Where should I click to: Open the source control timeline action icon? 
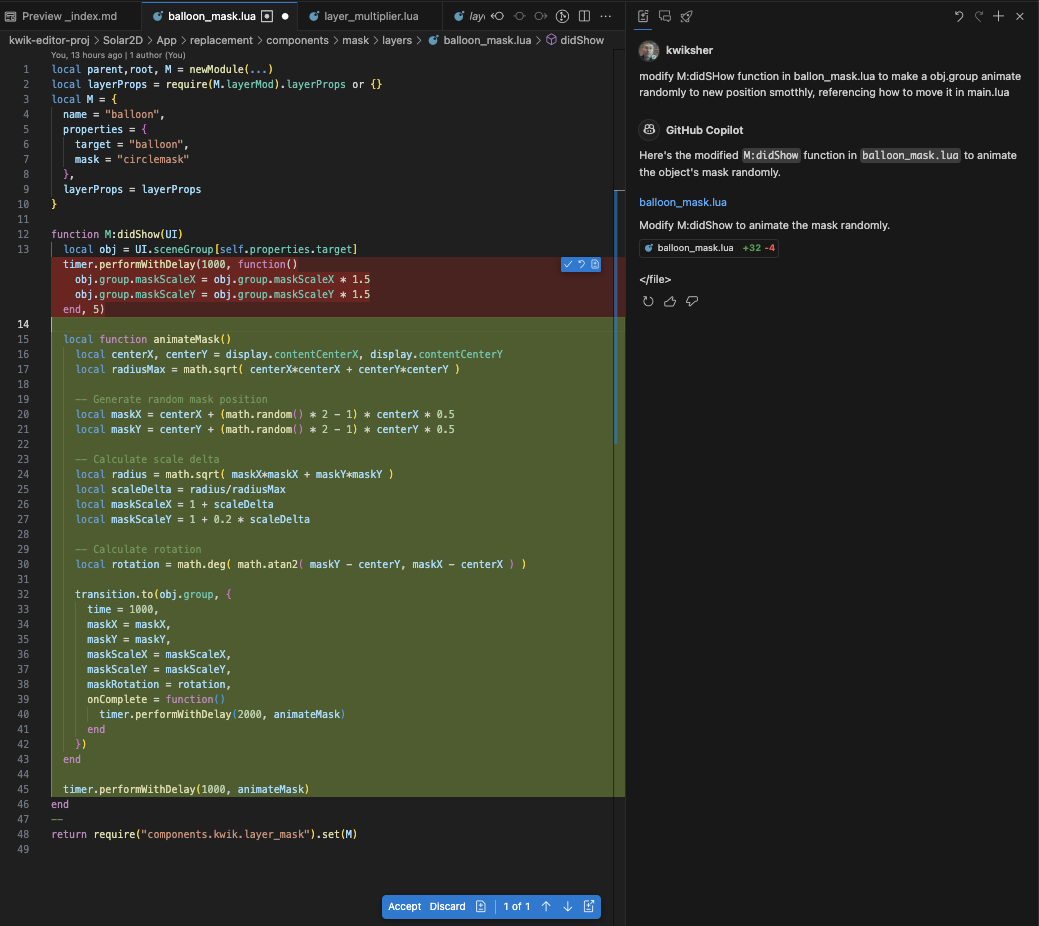click(x=563, y=16)
